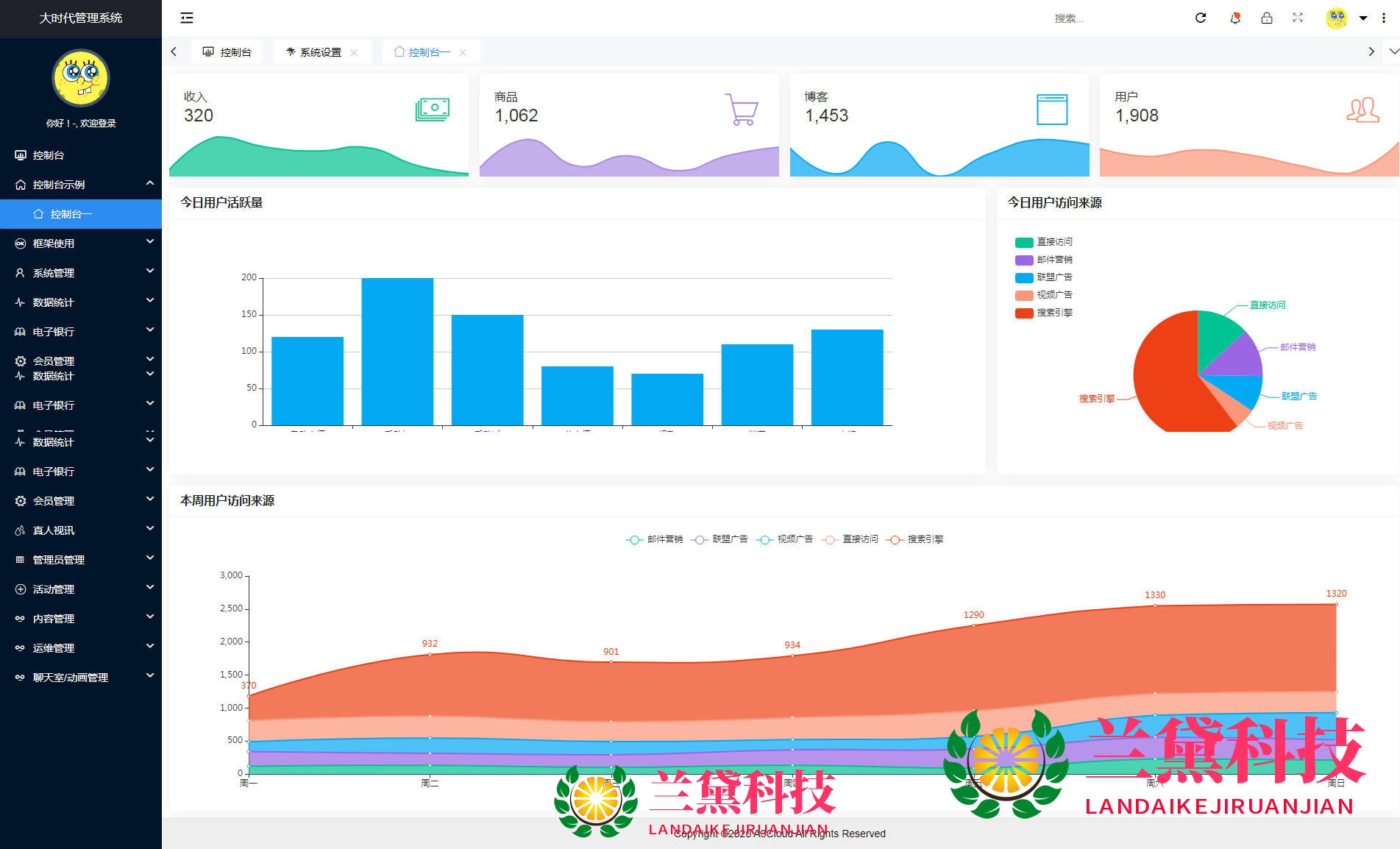Open the notification bell icon
This screenshot has height=849, width=1400.
point(1235,18)
